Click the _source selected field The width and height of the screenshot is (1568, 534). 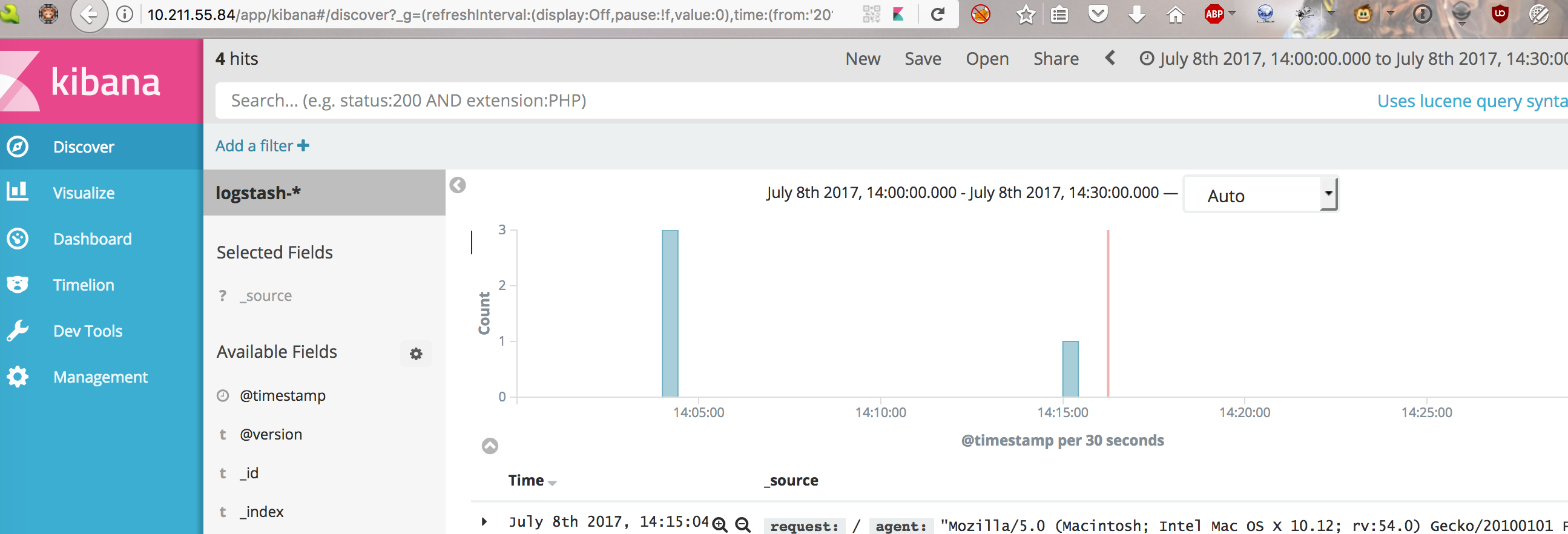point(265,295)
